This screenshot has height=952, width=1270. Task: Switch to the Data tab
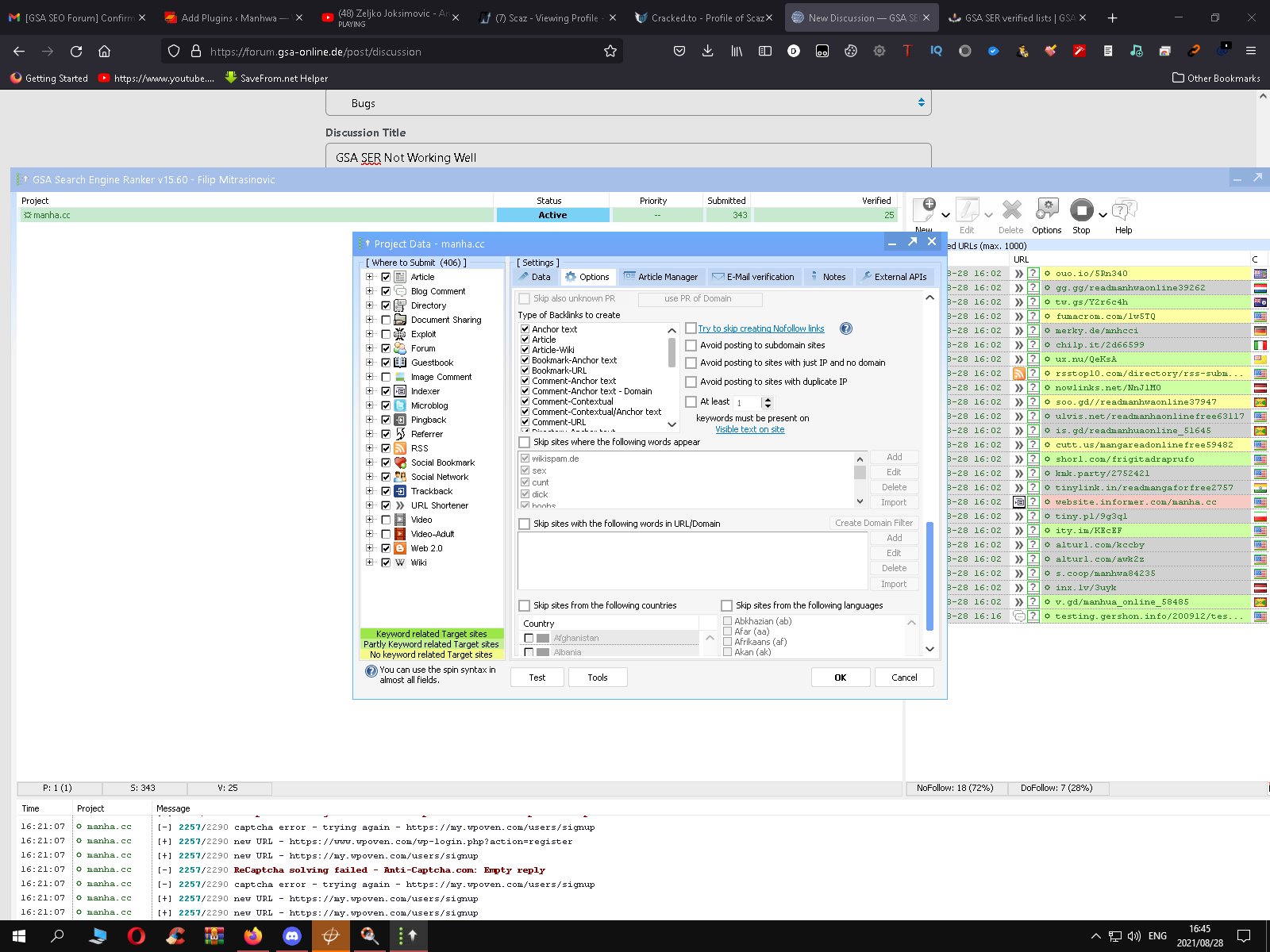pos(534,277)
